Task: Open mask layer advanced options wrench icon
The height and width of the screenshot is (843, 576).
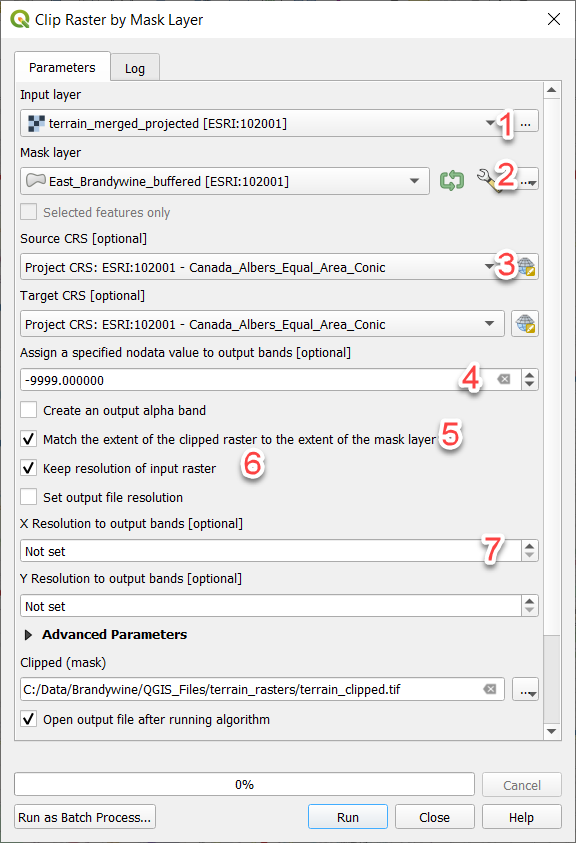Action: (488, 180)
